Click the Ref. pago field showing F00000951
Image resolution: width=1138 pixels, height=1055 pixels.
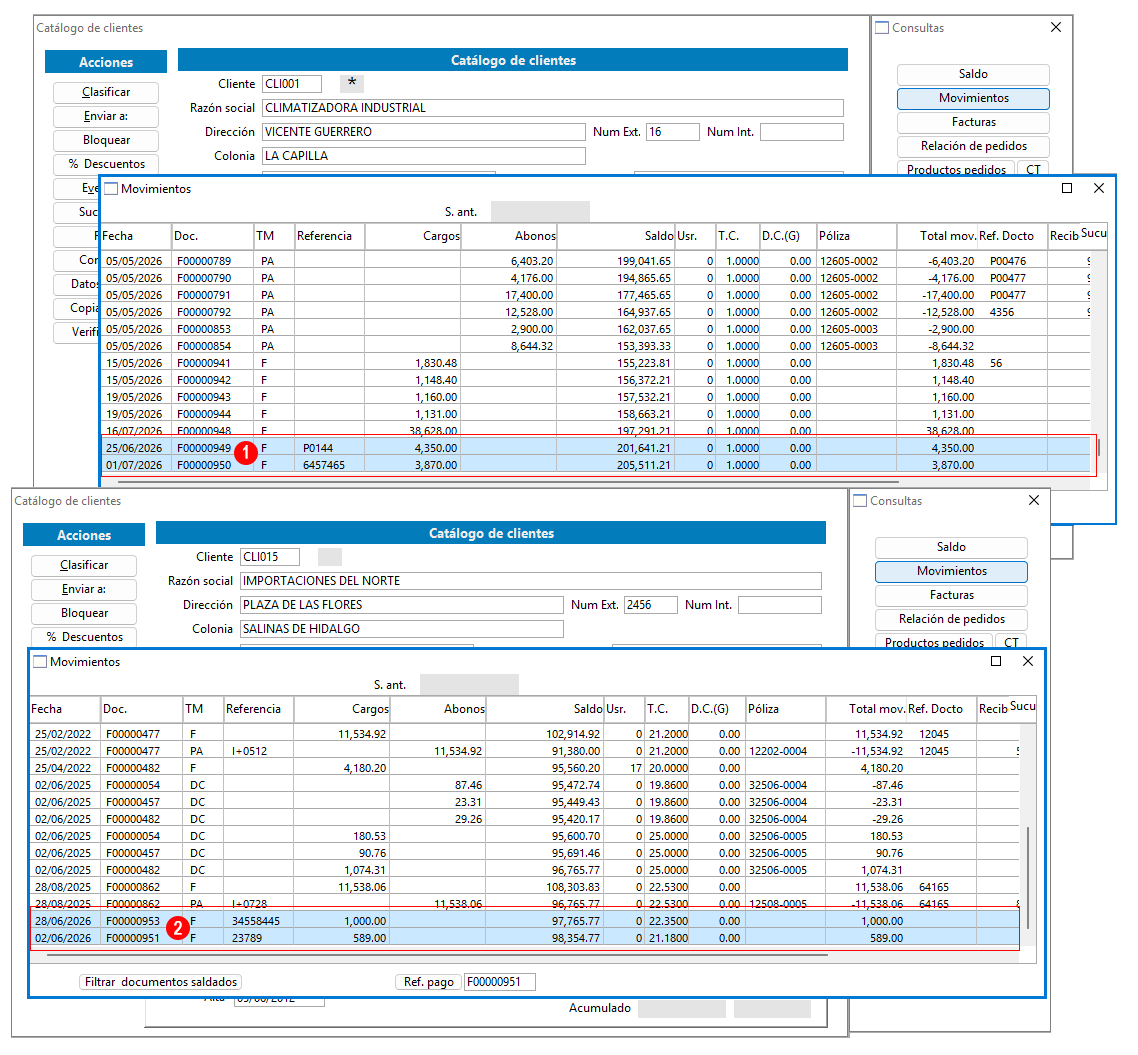click(x=499, y=982)
